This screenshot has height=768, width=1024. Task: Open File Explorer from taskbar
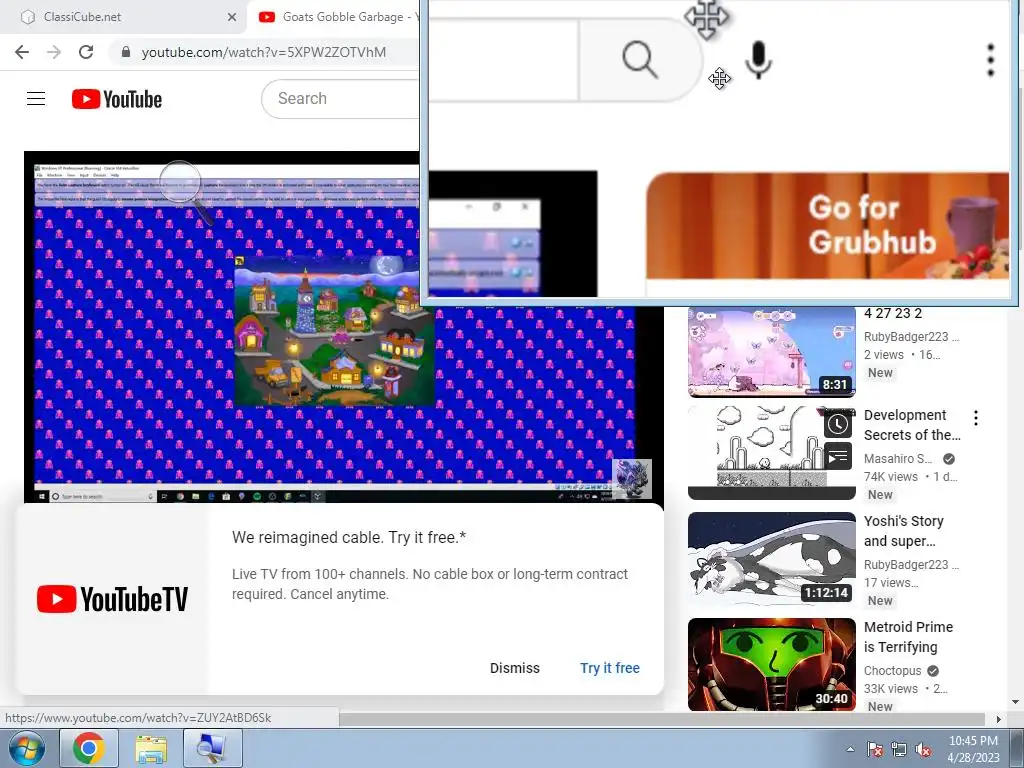pos(150,748)
